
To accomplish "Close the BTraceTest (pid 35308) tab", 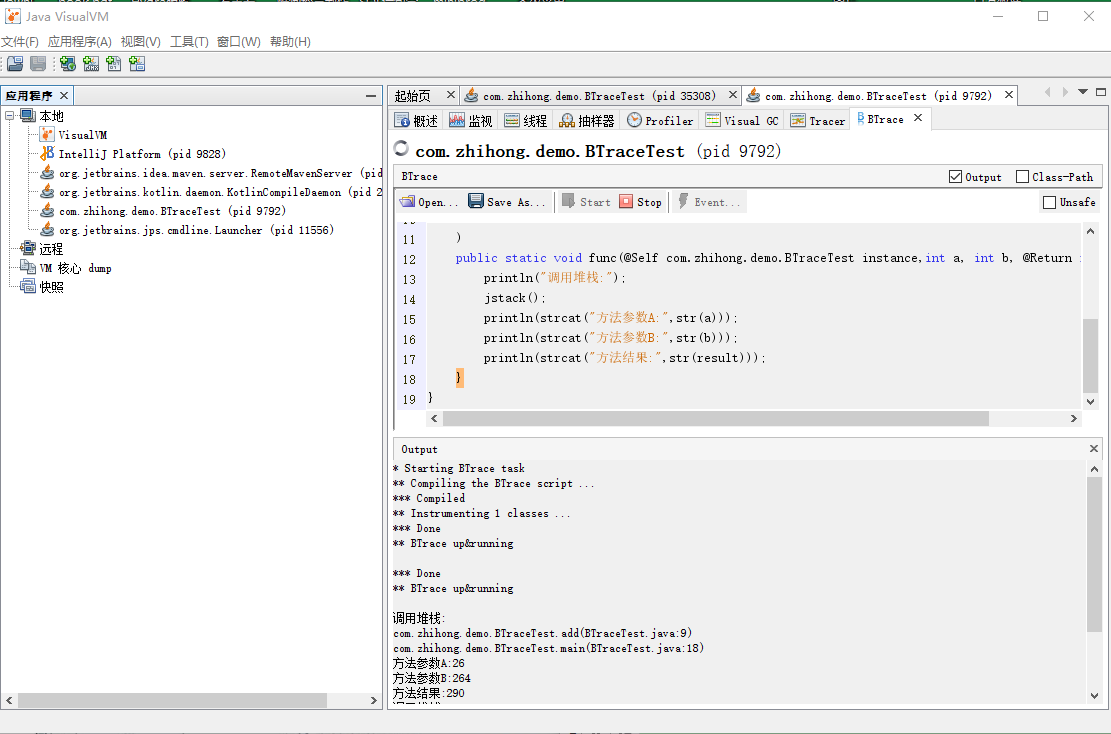I will [733, 95].
